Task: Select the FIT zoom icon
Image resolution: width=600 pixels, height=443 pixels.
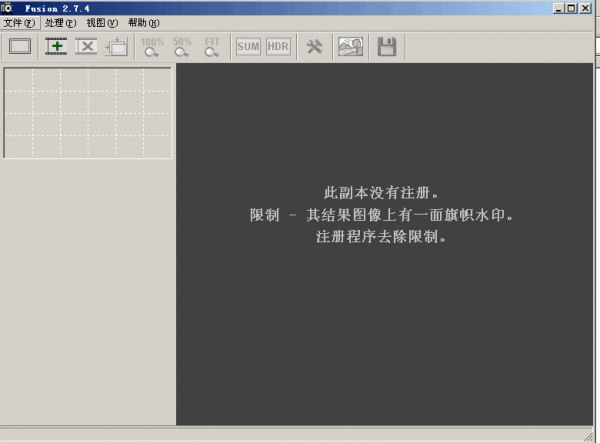Action: [212, 47]
